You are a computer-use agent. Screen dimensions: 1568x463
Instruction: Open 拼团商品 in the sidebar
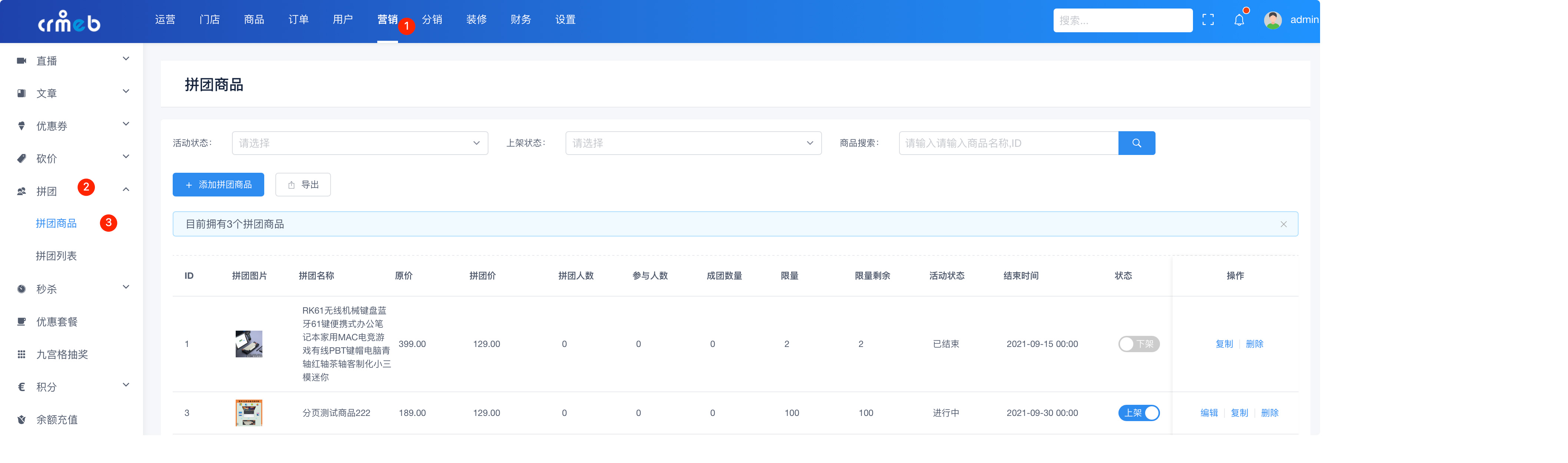(56, 224)
